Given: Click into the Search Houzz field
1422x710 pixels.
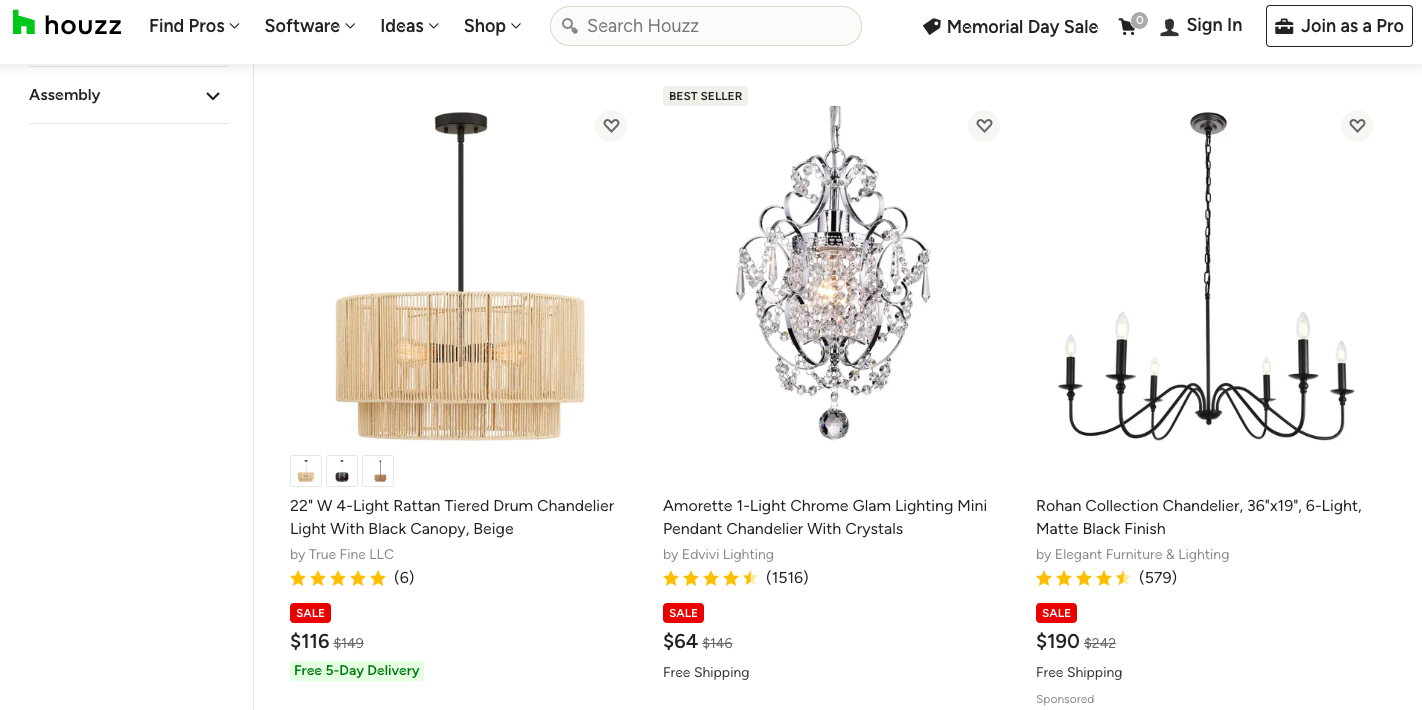Looking at the screenshot, I should click(715, 26).
